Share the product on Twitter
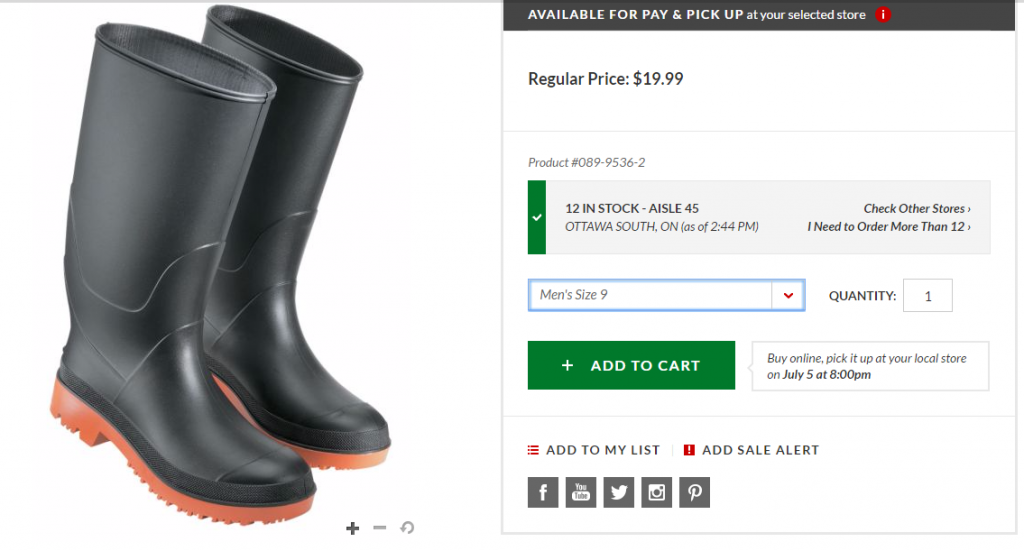The image size is (1024, 551). point(619,491)
